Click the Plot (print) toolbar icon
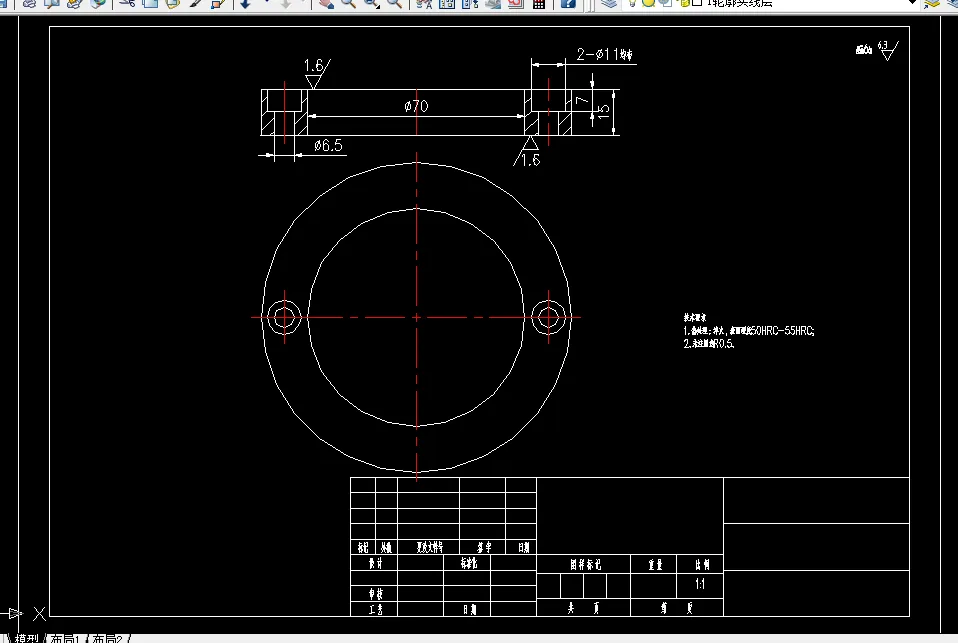958x643 pixels. click(29, 3)
